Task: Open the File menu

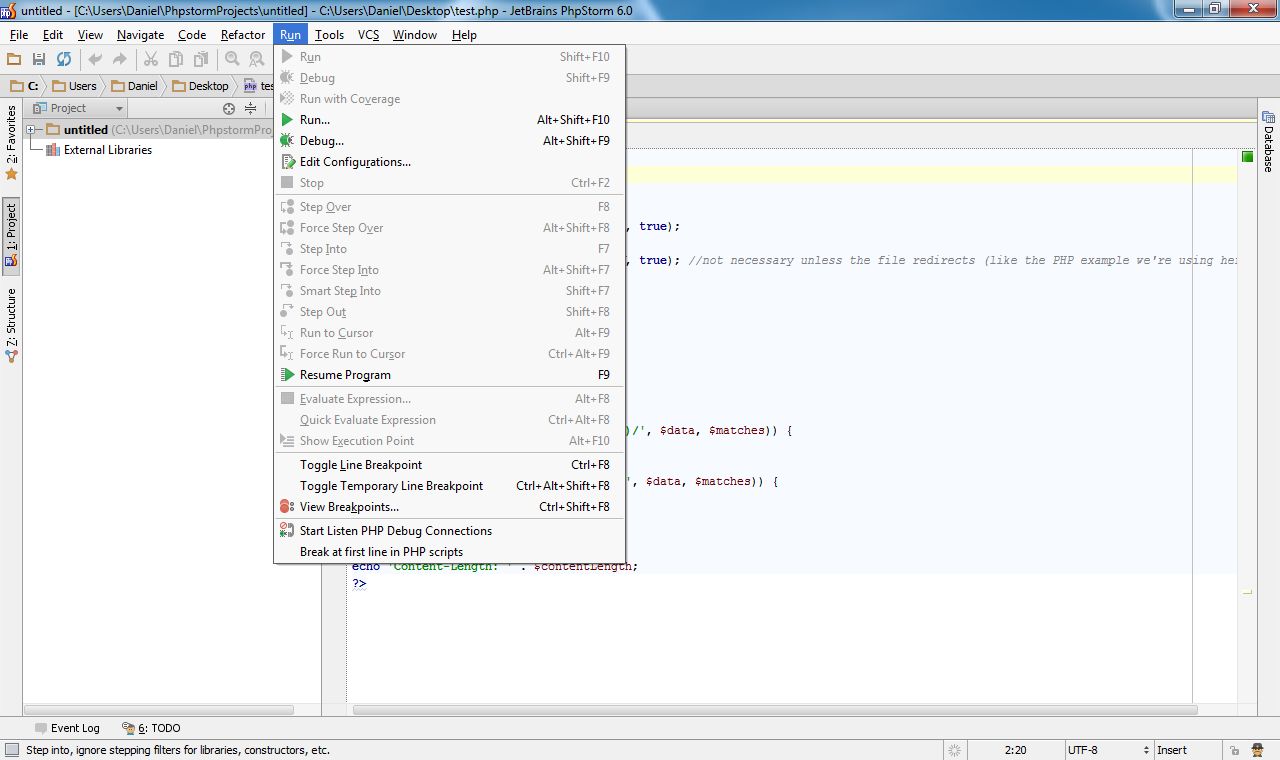Action: coord(18,35)
